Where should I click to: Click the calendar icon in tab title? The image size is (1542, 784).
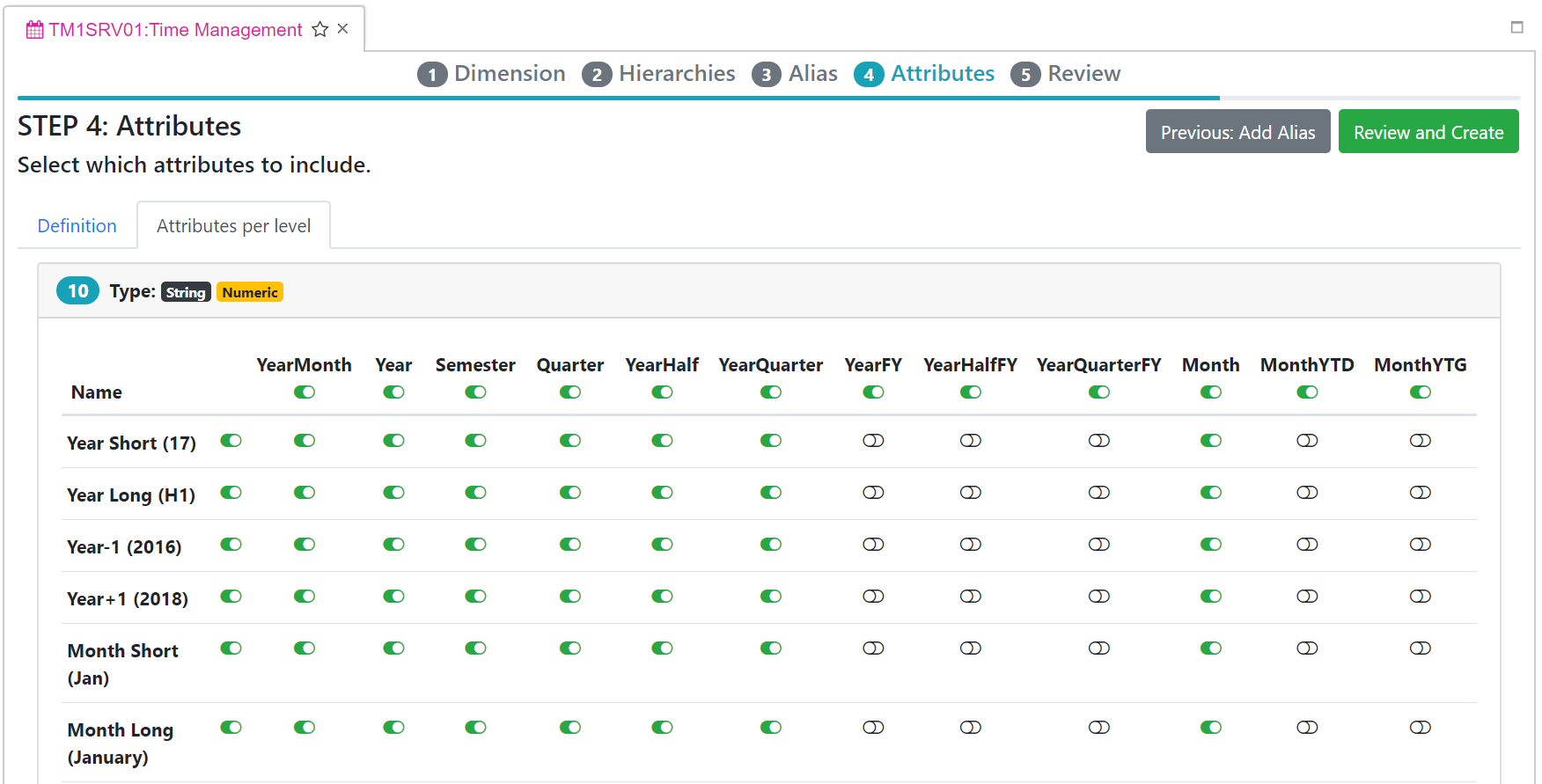pos(34,30)
